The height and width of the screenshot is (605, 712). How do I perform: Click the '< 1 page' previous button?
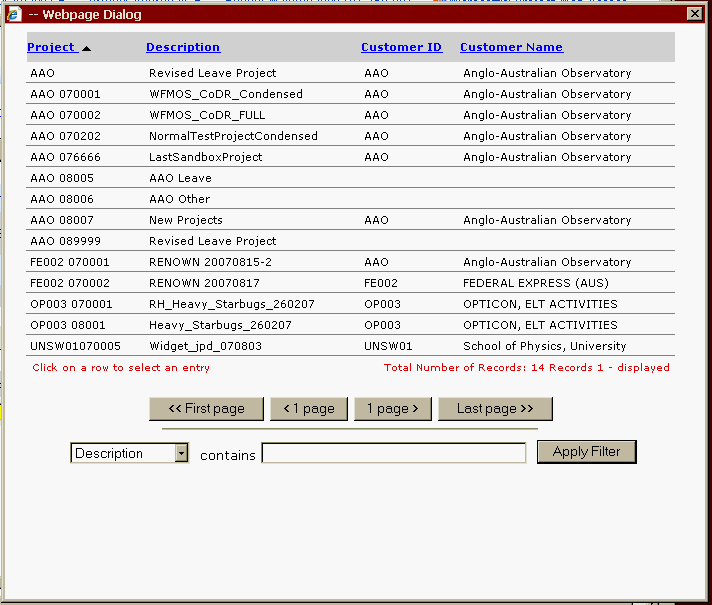tap(309, 409)
